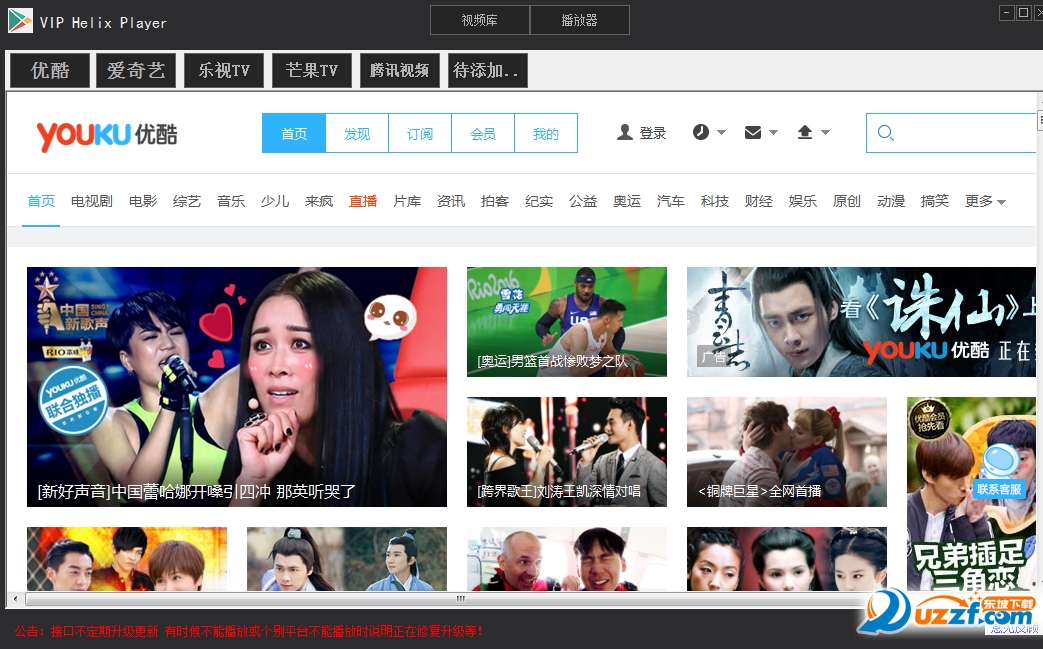Select the 爱奇艺 platform button
The image size is (1043, 649).
[136, 70]
